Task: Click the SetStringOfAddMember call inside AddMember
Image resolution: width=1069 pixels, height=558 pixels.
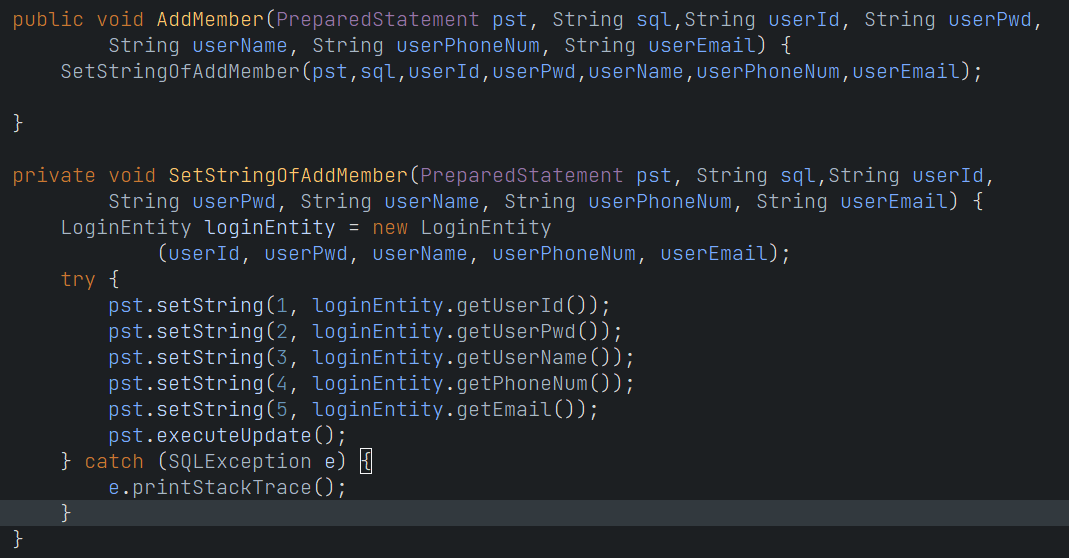Action: 180,72
